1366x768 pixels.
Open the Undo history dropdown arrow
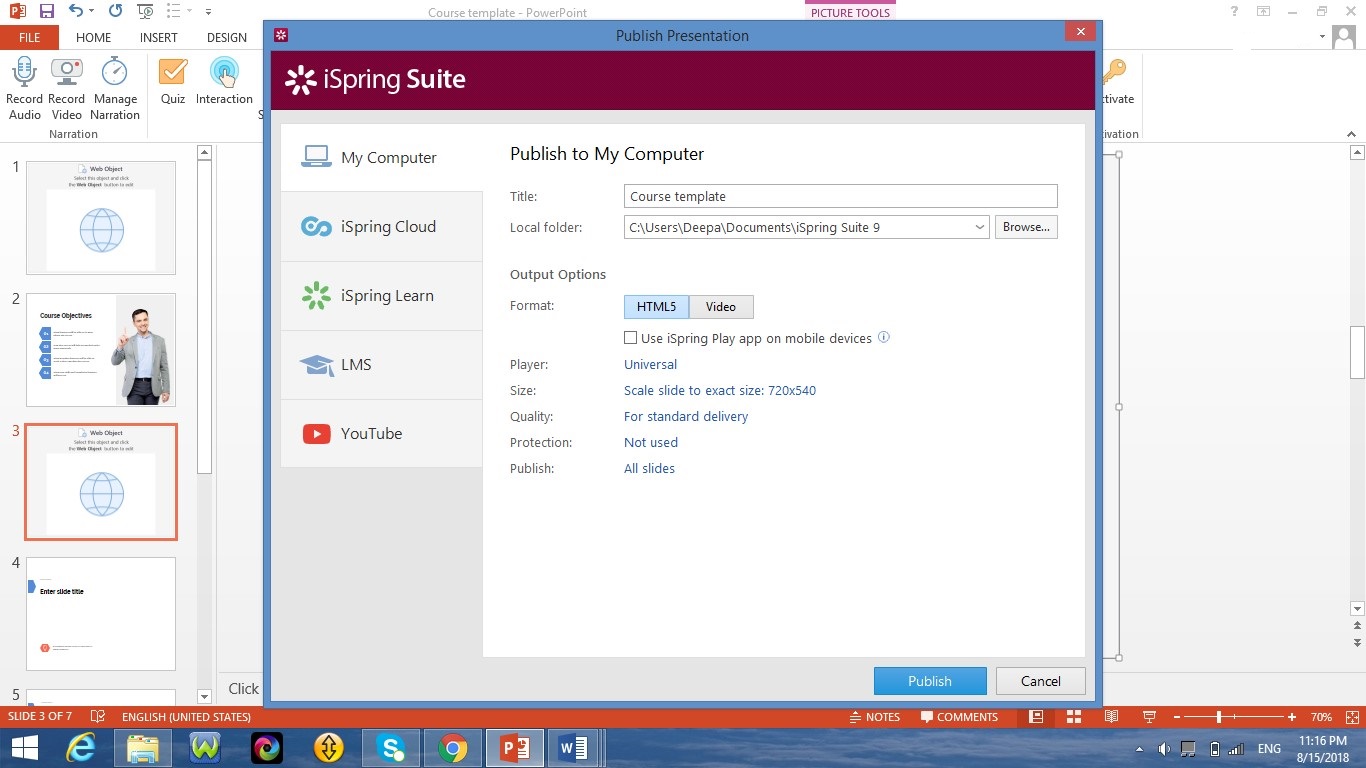click(x=92, y=12)
